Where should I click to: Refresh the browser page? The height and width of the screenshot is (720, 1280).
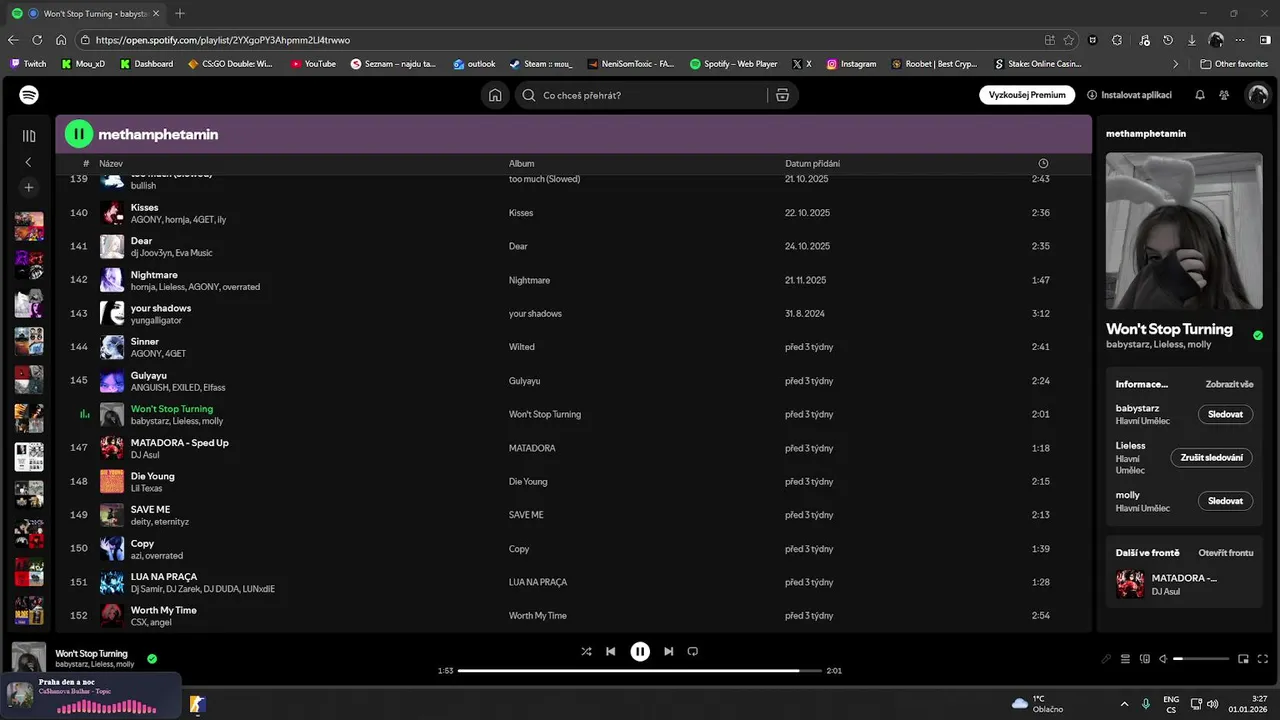37,40
